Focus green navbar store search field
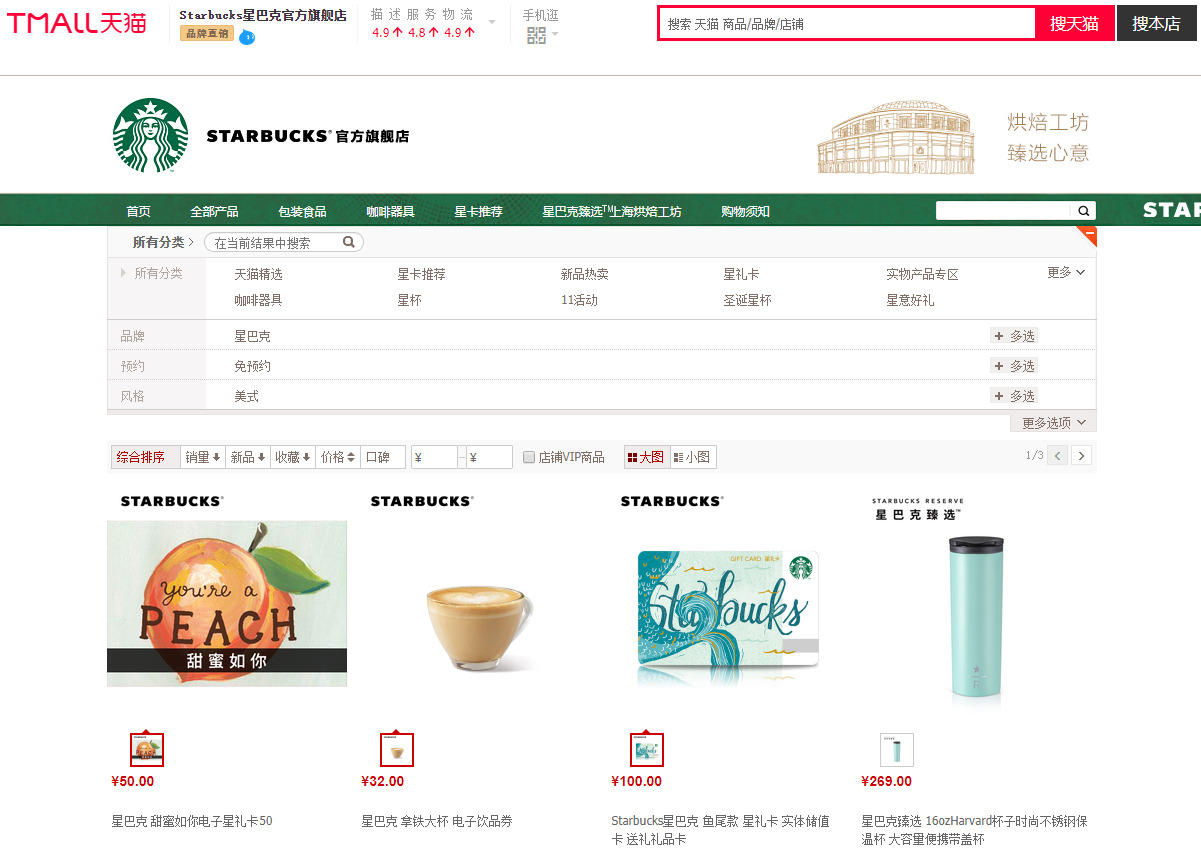Image resolution: width=1201 pixels, height=862 pixels. [x=1003, y=211]
